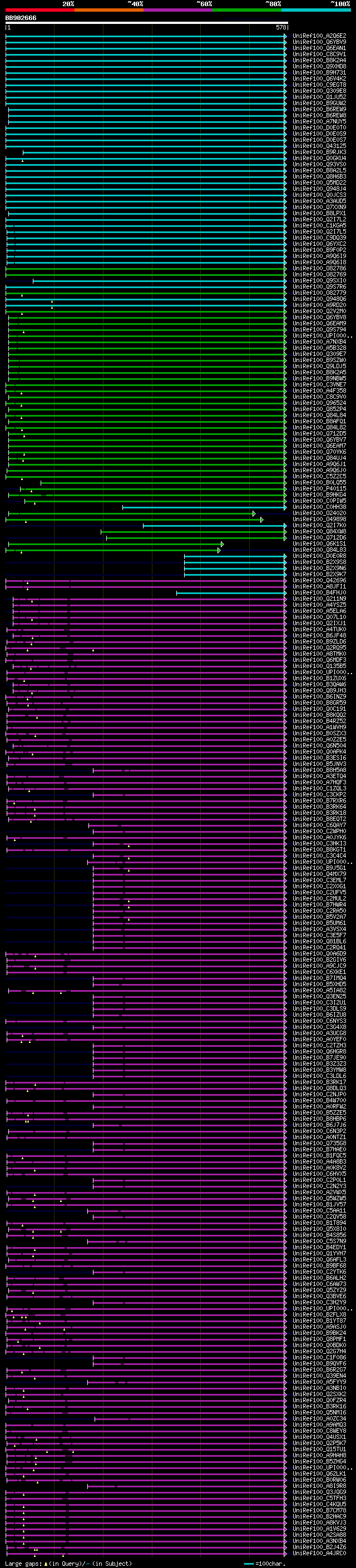Select UniRef100_Q5MD22 label
This screenshot has width=356, height=1568.
coord(319,182)
